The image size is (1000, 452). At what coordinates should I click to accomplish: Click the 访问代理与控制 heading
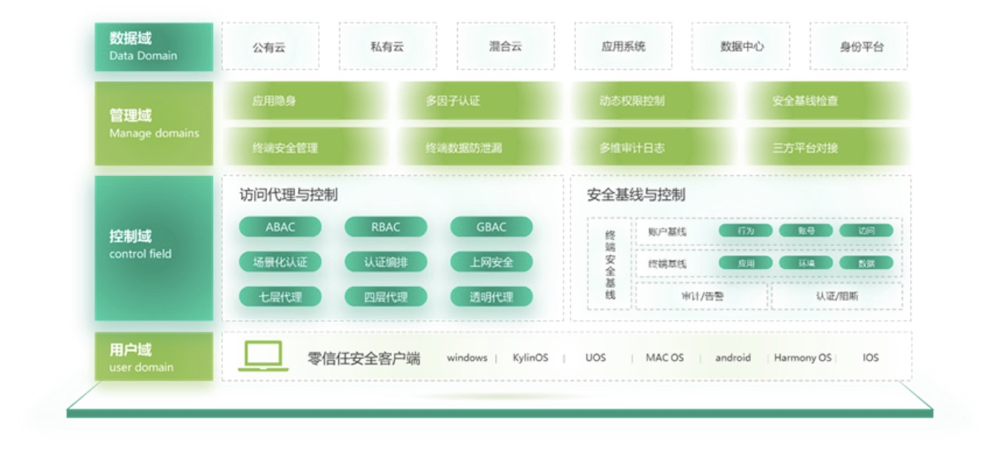point(288,194)
